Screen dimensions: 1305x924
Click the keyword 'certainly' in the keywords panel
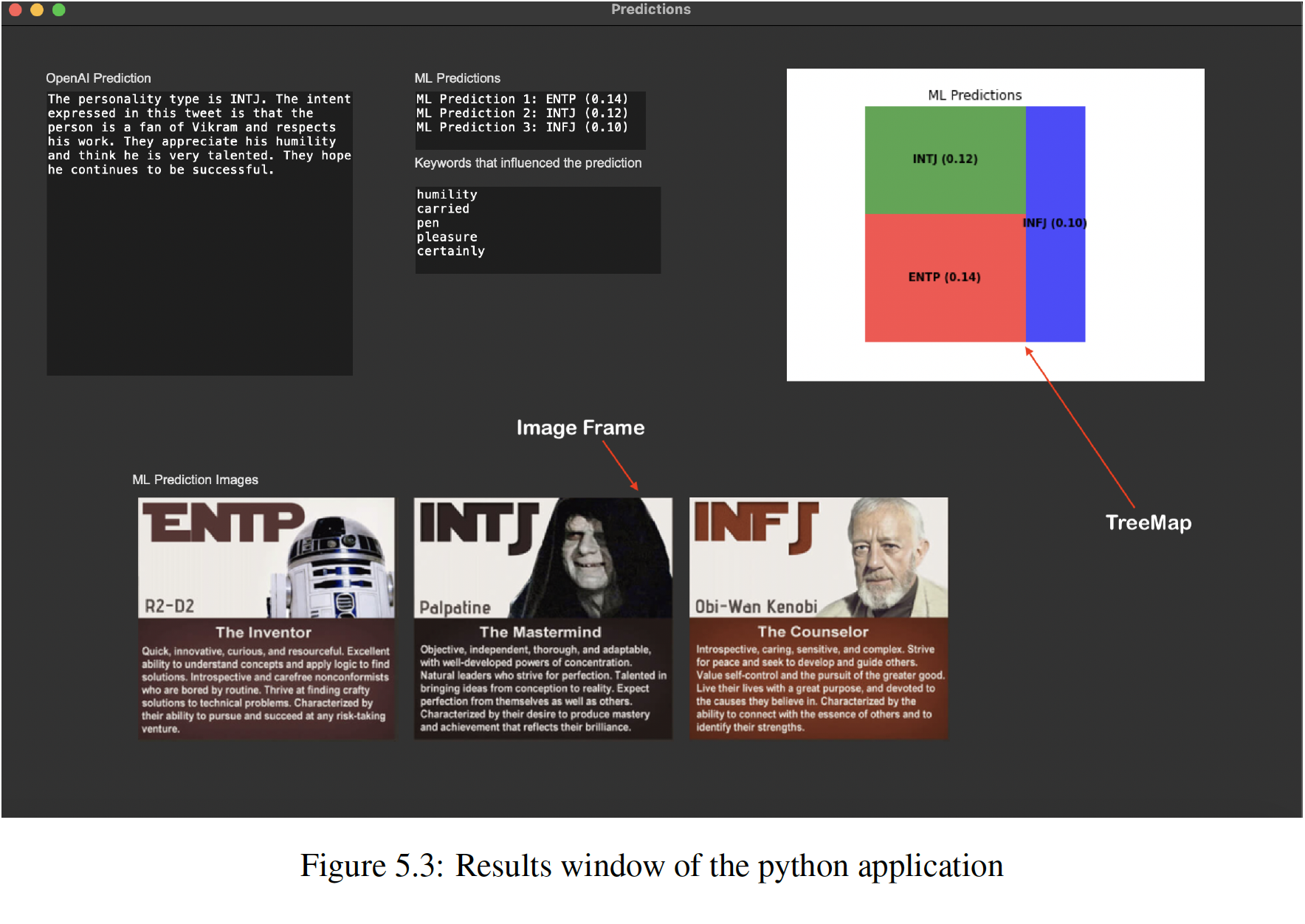[450, 251]
